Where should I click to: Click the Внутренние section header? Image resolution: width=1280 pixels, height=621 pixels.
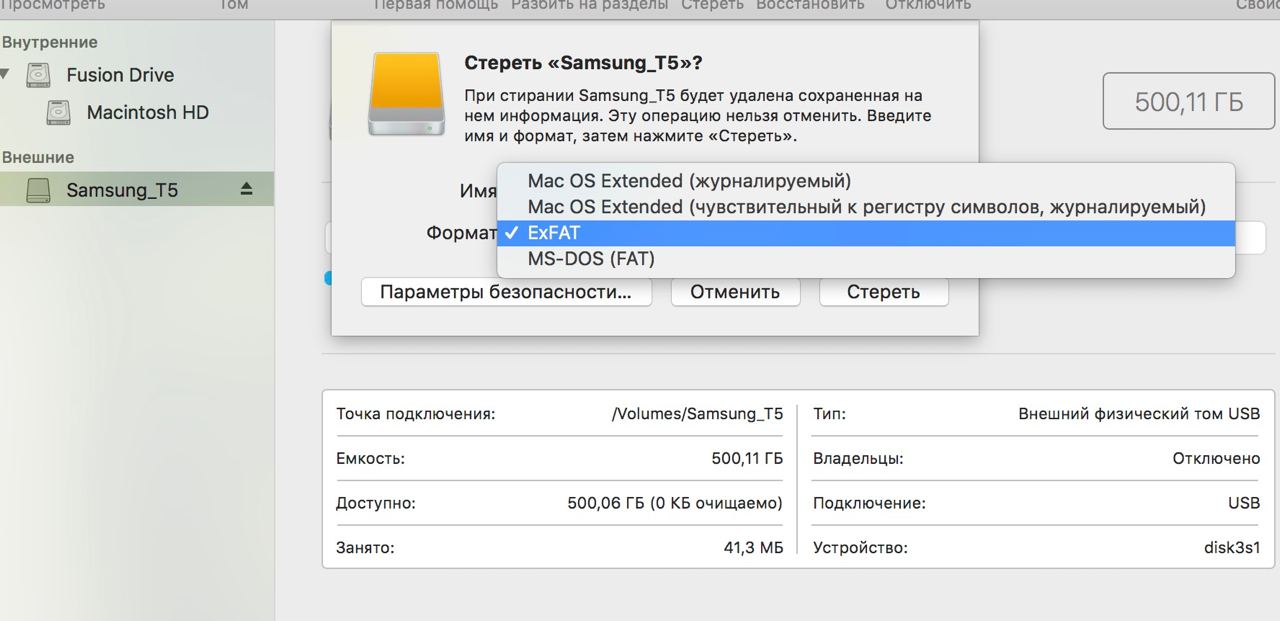pos(50,42)
